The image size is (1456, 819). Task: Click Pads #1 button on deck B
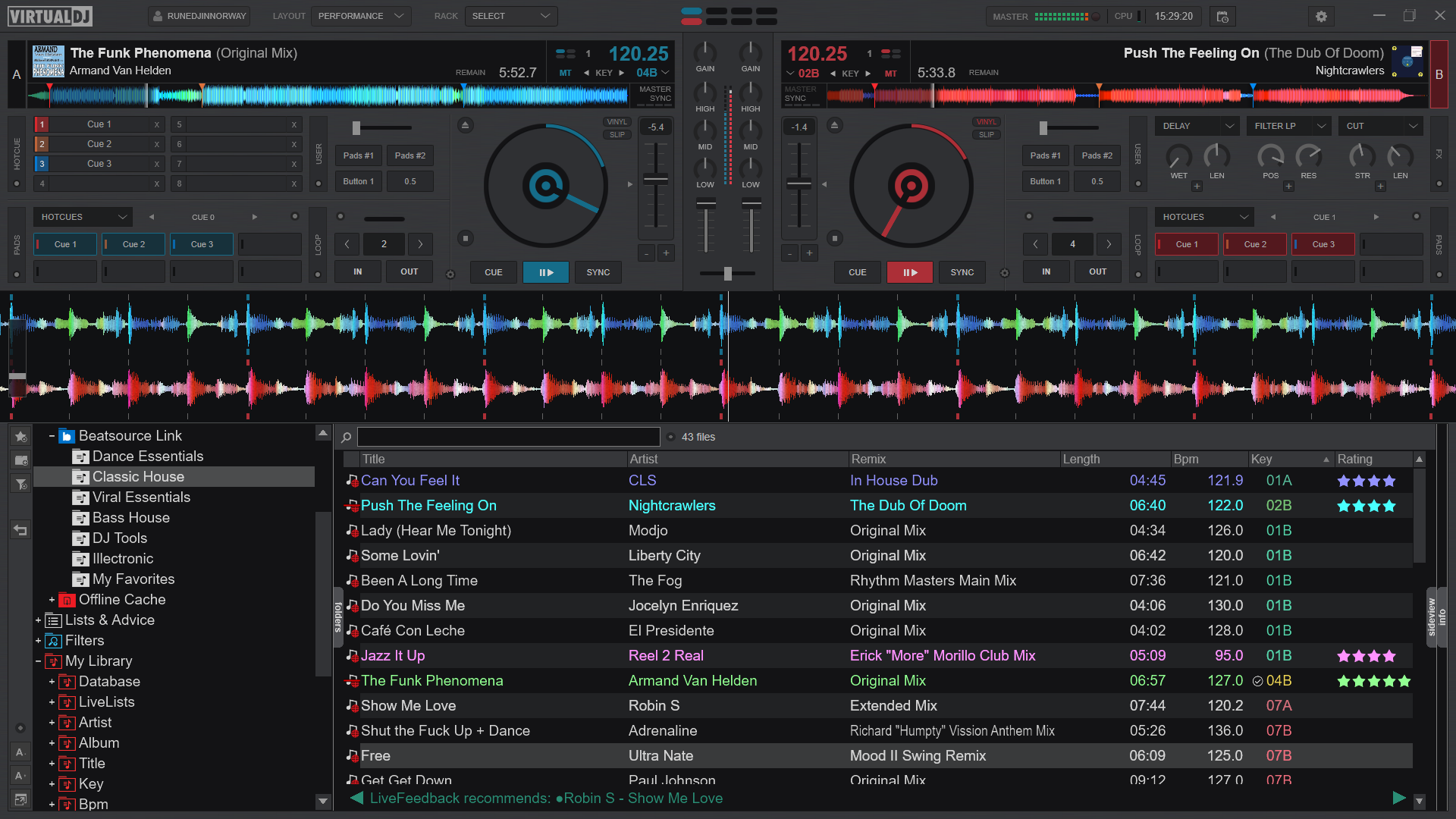tap(1046, 155)
